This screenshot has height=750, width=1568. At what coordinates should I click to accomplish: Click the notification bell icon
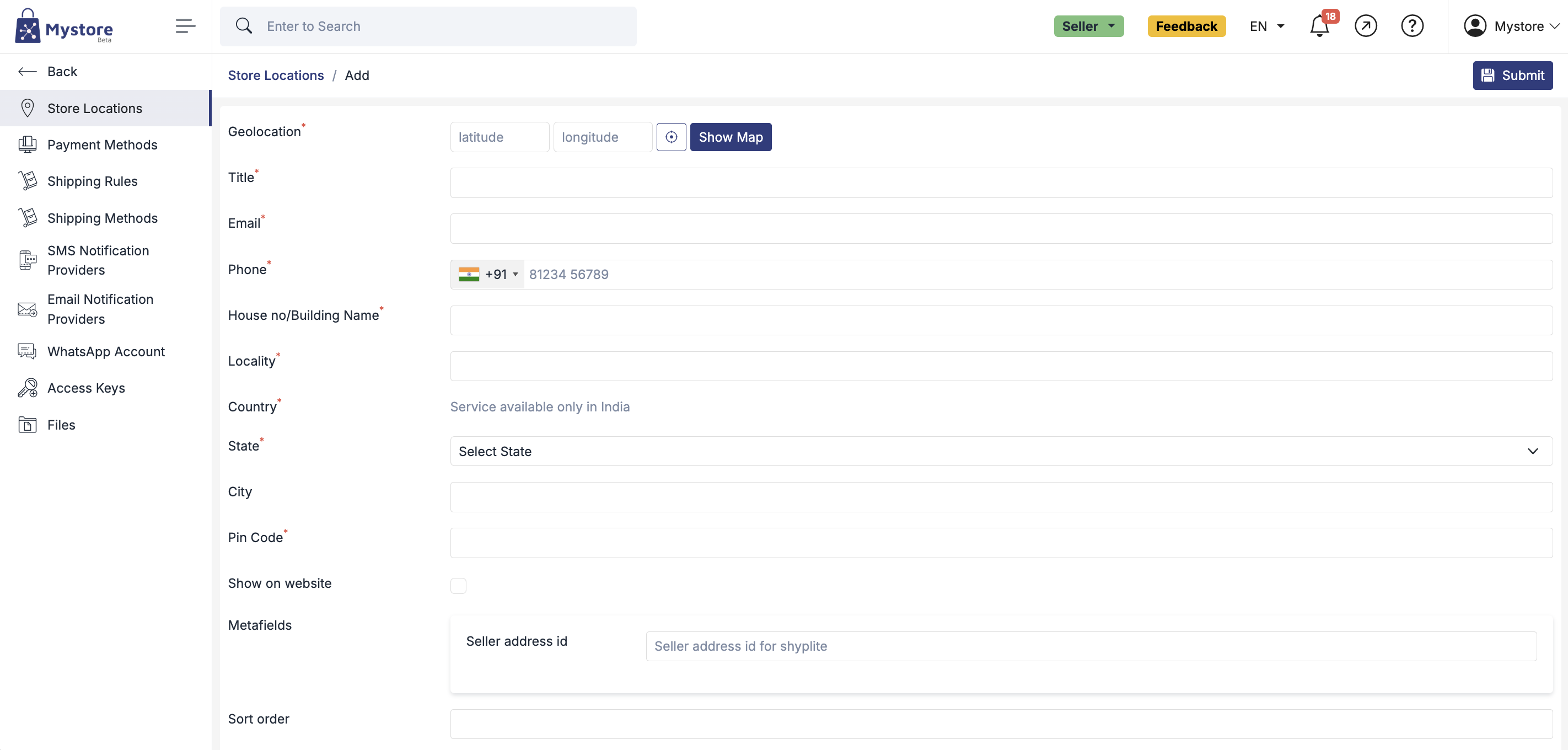[1319, 27]
